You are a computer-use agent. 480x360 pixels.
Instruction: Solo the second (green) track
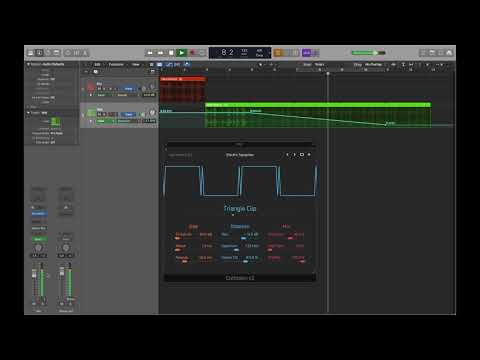pyautogui.click(x=104, y=114)
